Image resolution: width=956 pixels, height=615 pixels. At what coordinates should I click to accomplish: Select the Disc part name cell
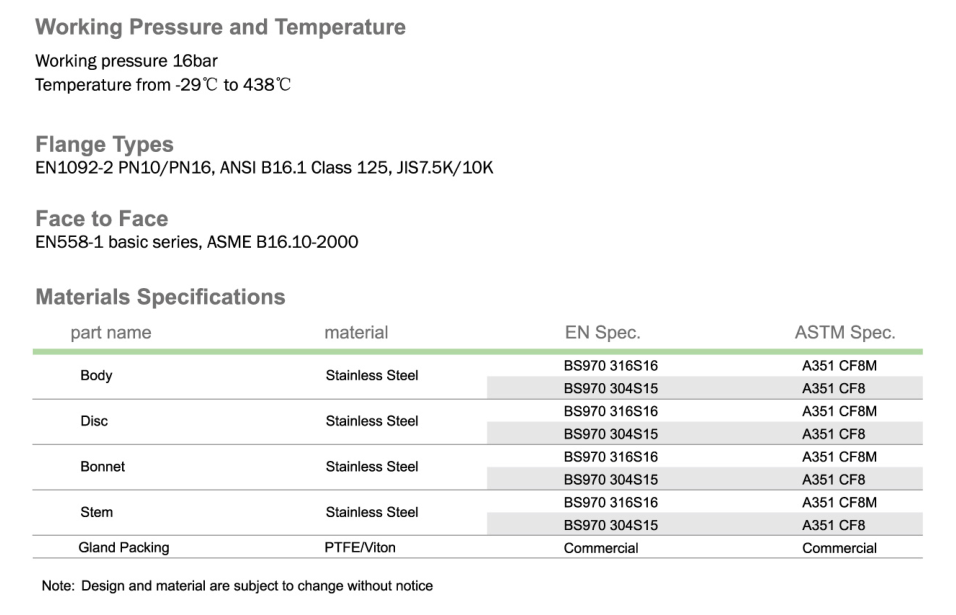click(94, 421)
